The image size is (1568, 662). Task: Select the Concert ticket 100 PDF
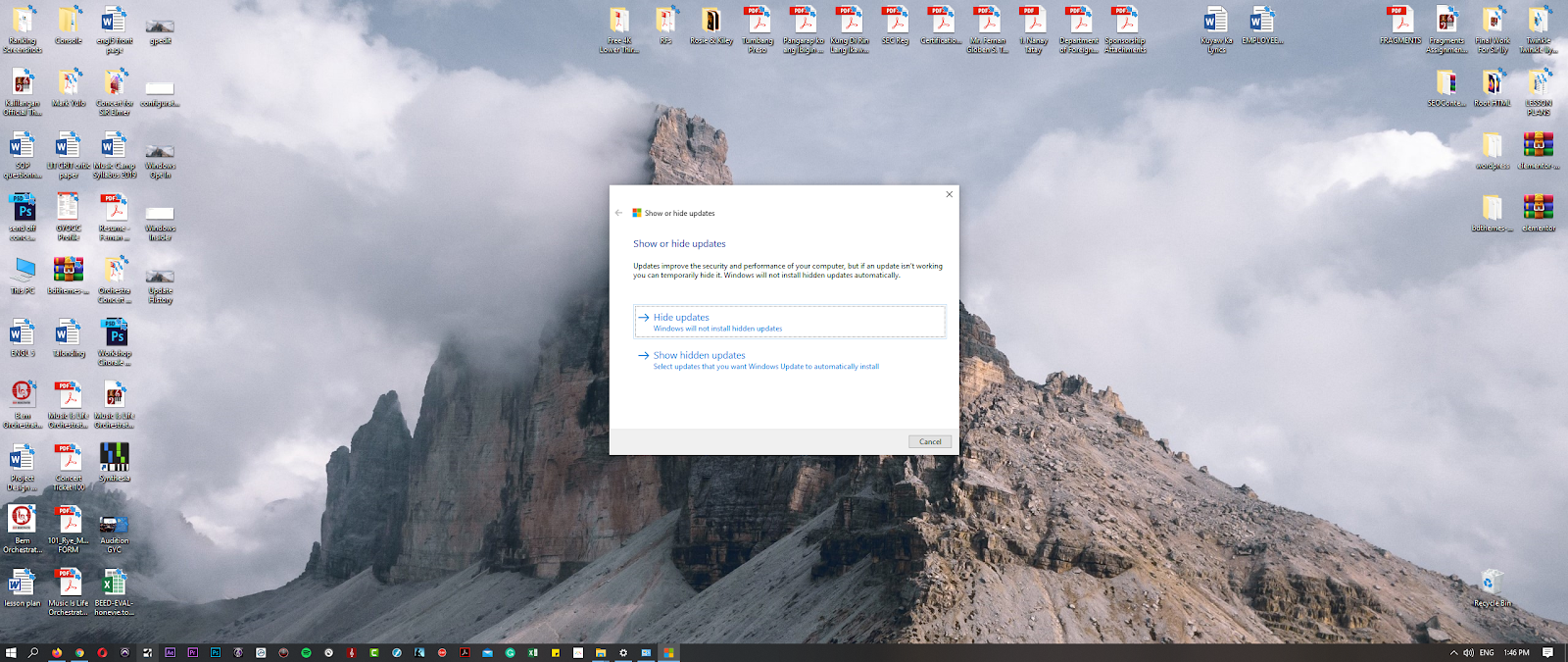[69, 468]
